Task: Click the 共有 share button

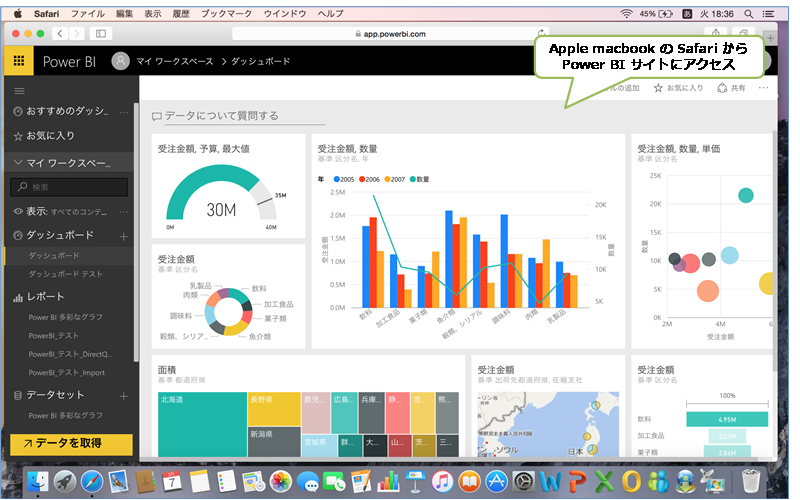Action: pyautogui.click(x=731, y=88)
